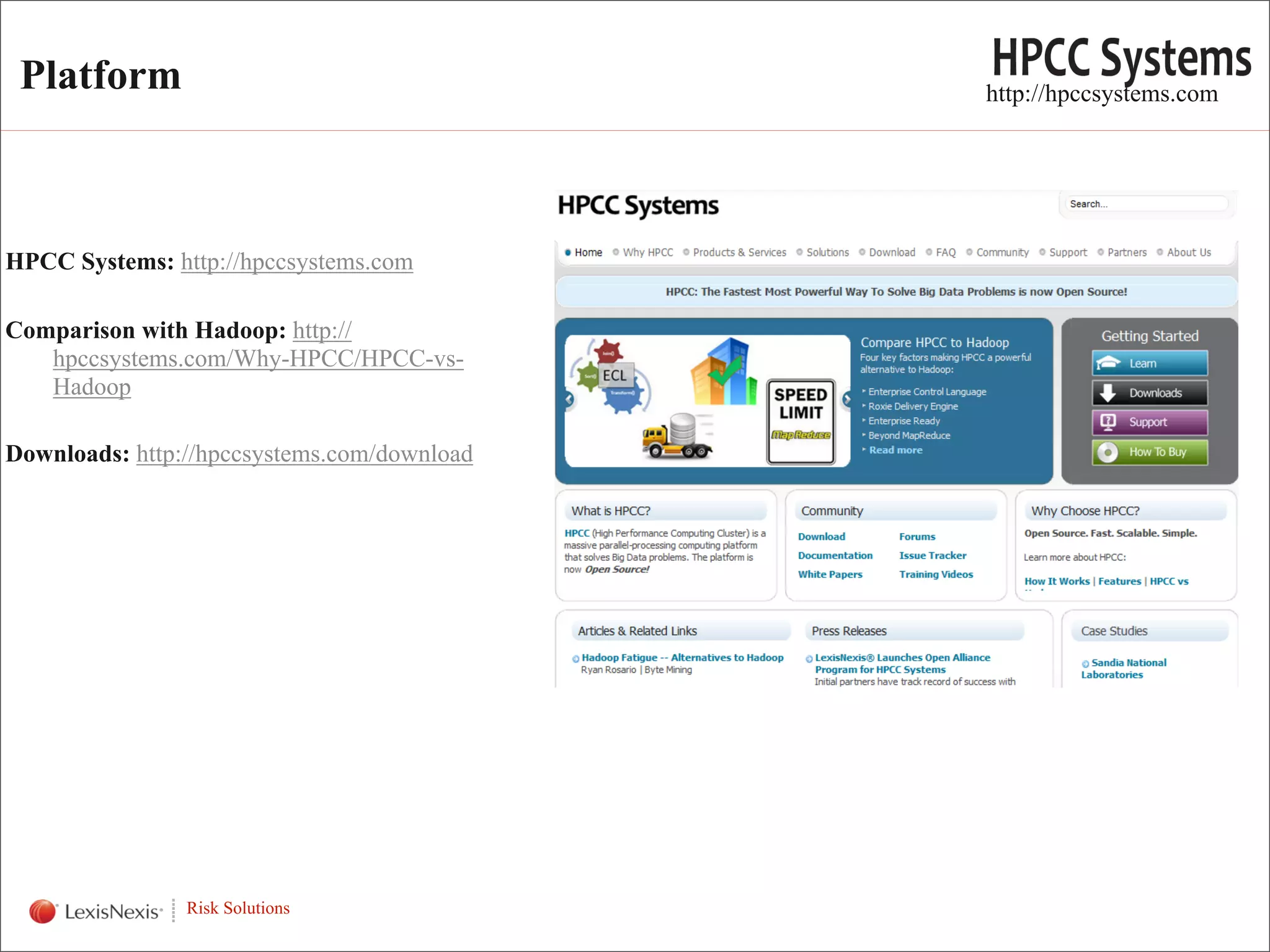Click the Search field on the HPCC website

tap(1147, 204)
